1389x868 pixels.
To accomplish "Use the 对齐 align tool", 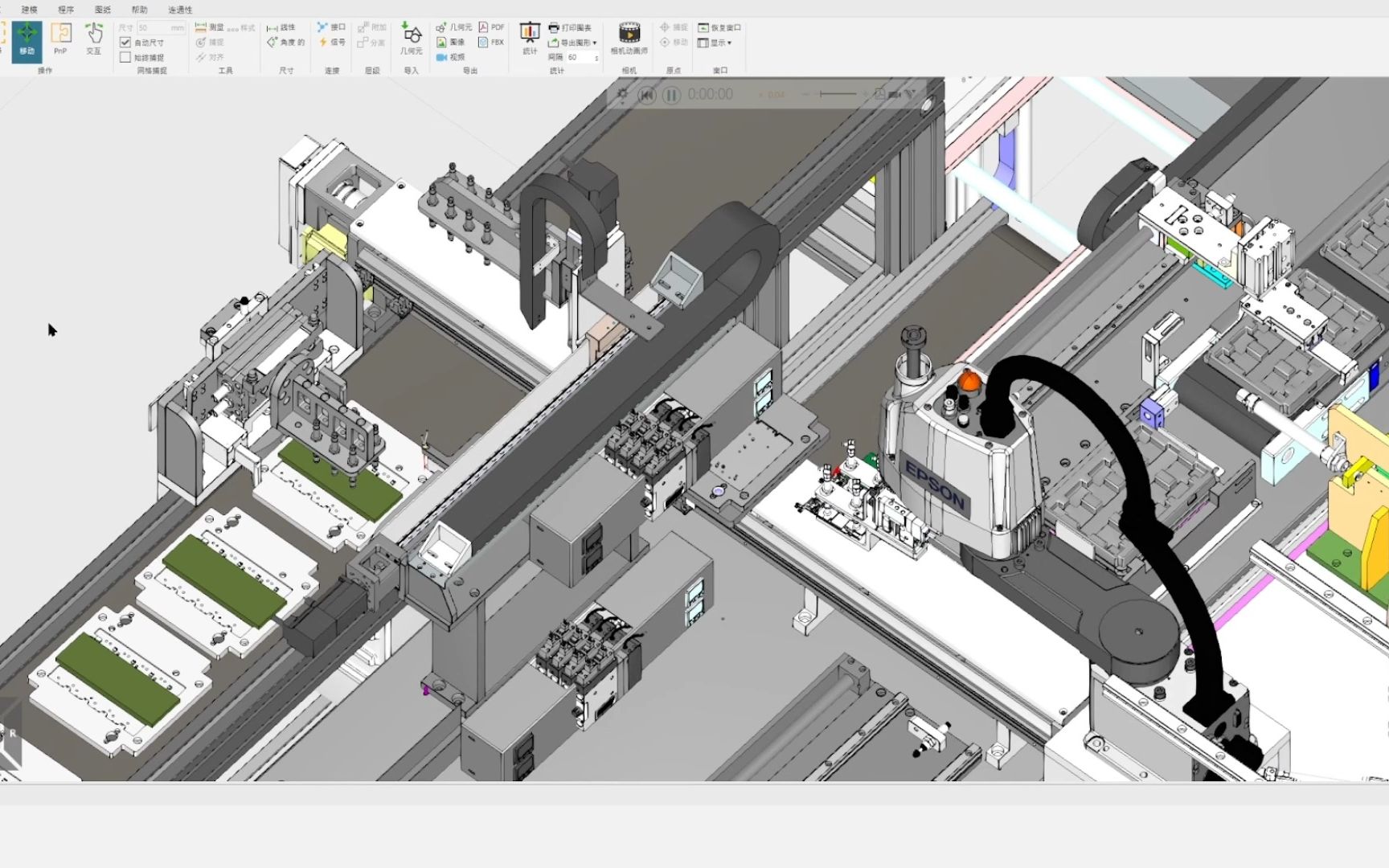I will tap(210, 57).
